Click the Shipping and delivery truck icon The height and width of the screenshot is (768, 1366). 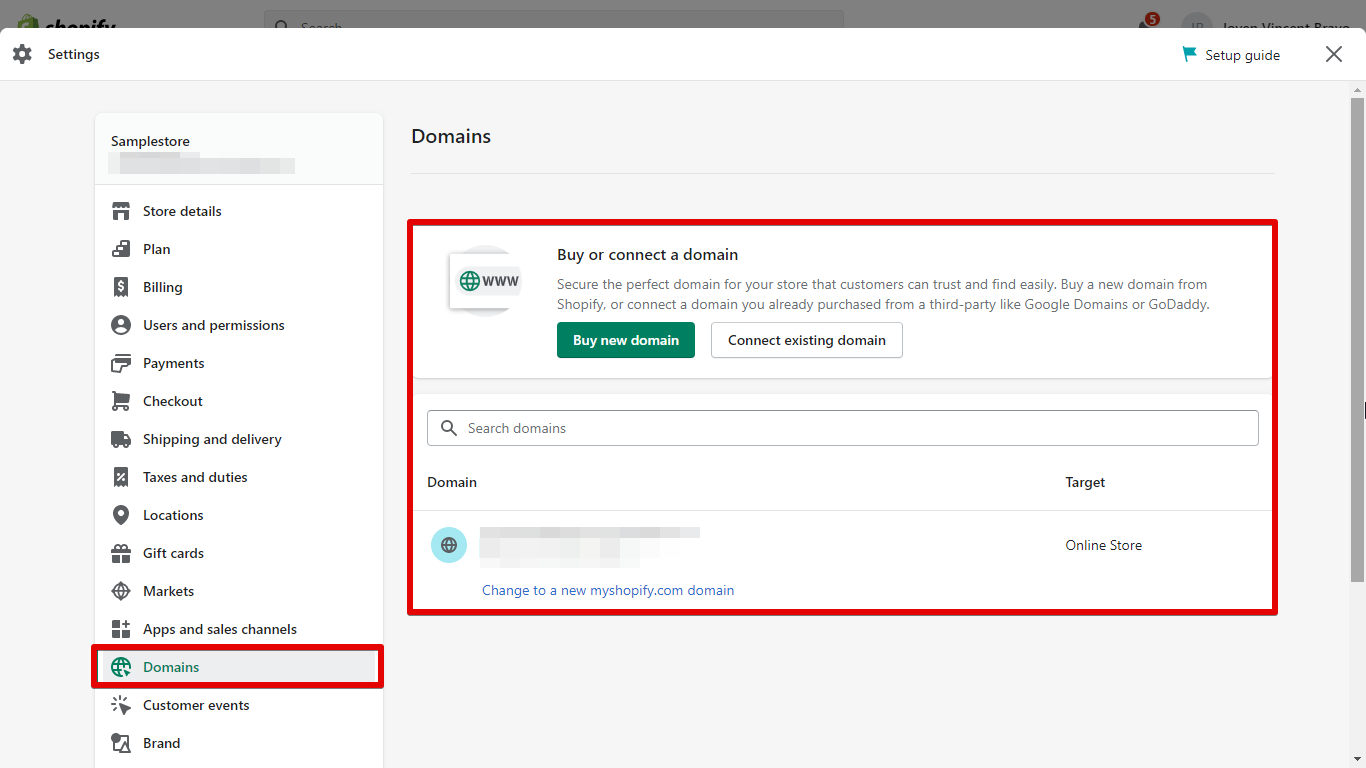tap(121, 439)
